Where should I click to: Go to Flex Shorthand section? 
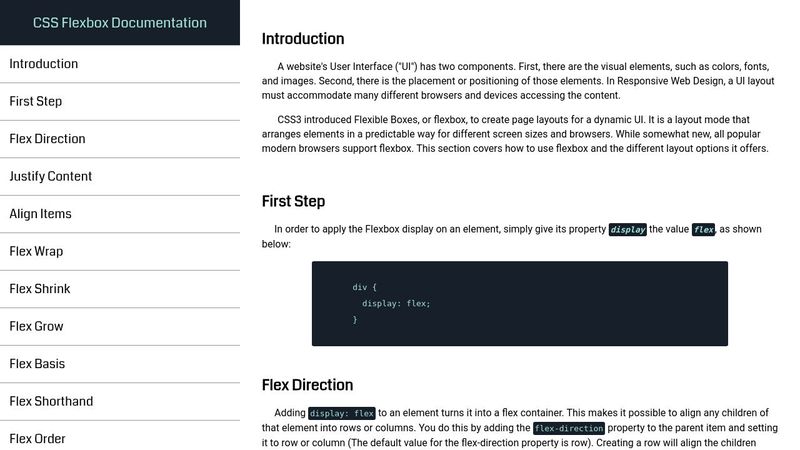click(120, 402)
